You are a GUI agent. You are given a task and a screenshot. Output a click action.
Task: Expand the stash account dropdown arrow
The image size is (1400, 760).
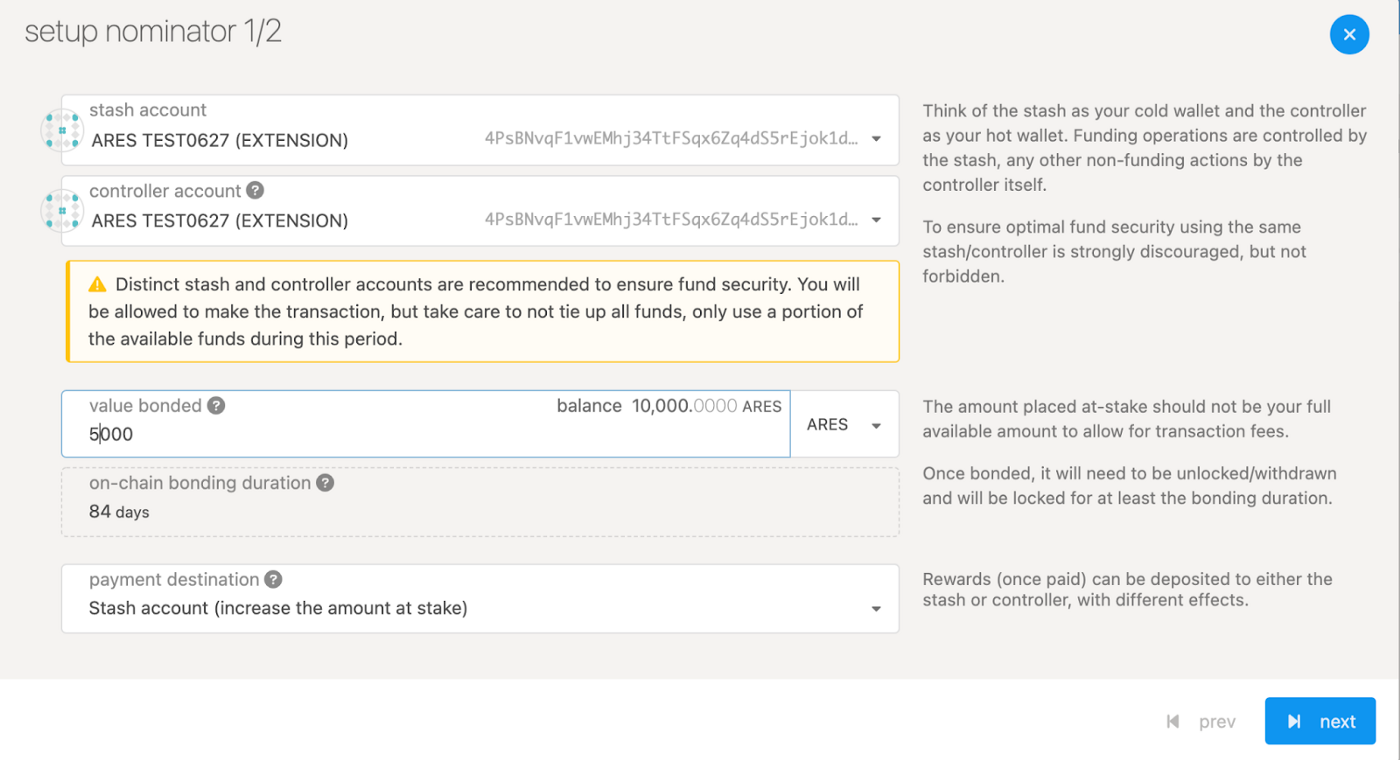click(x=876, y=140)
